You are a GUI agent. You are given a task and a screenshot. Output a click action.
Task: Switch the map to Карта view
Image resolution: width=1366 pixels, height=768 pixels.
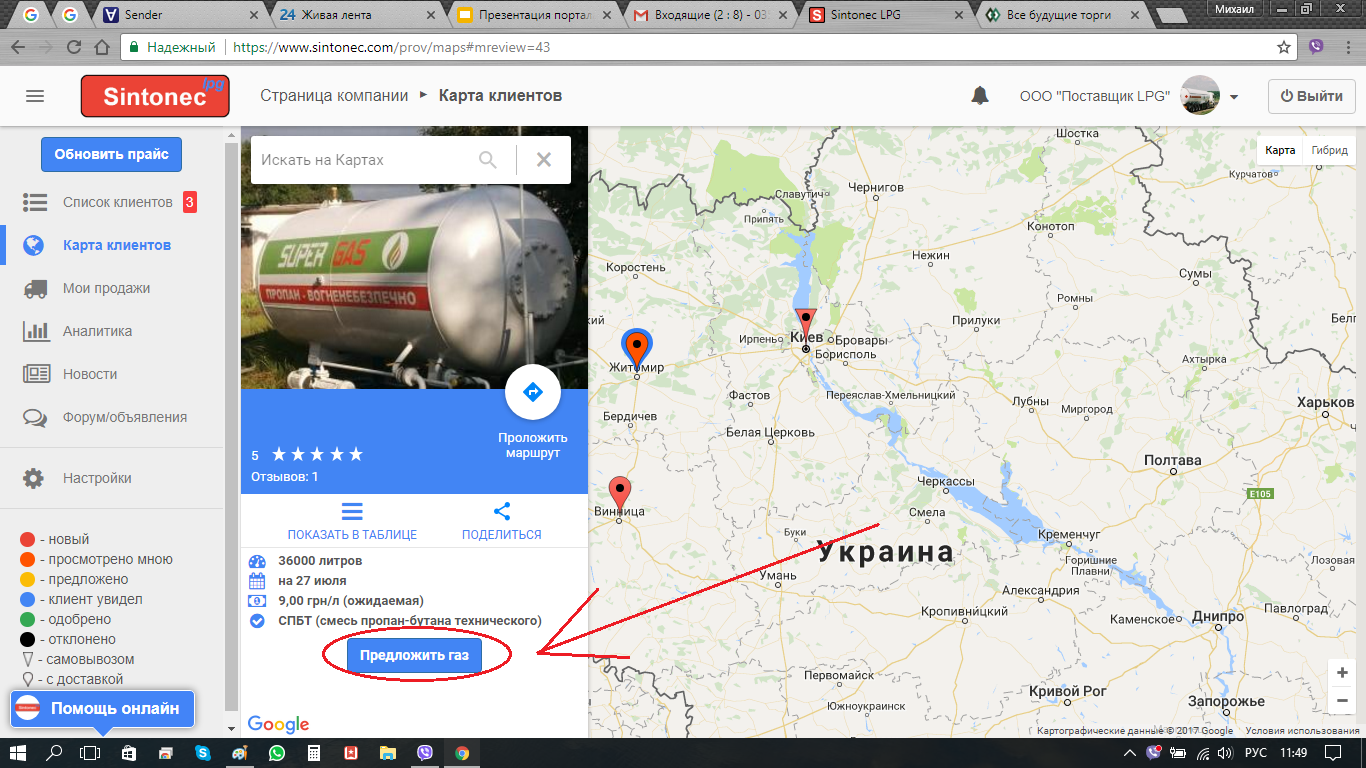coord(1280,150)
